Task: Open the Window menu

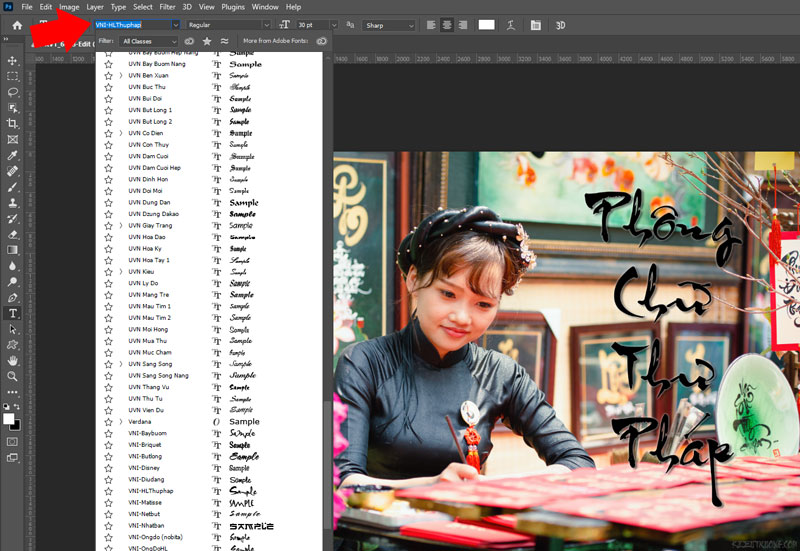Action: 265,7
